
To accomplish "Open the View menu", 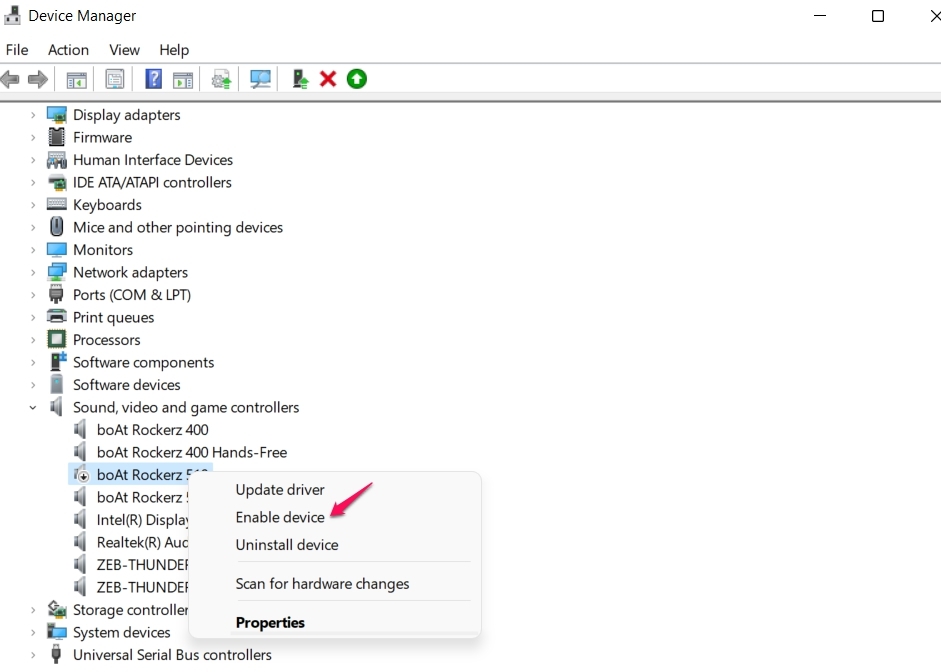I will 124,50.
